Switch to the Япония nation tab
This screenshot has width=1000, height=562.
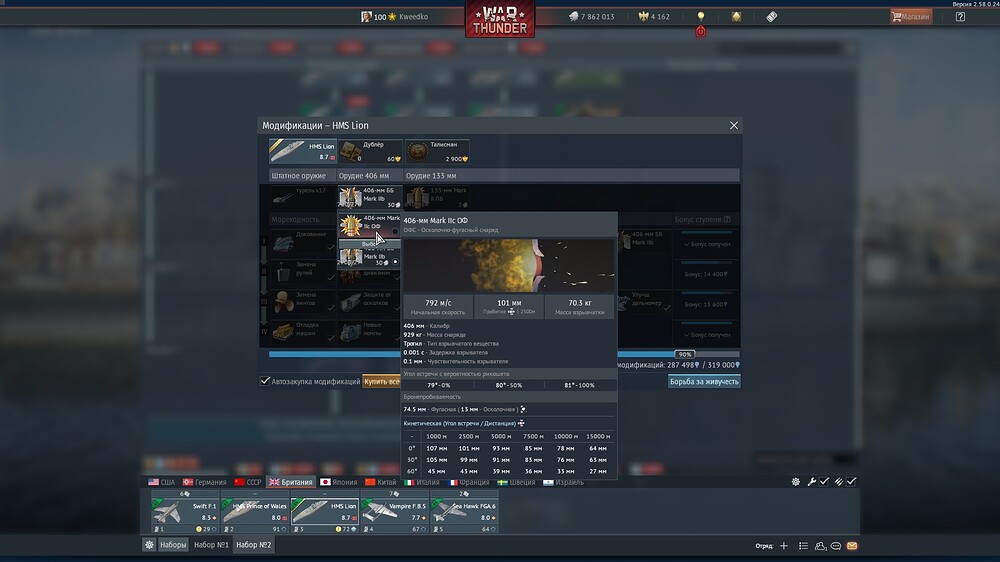pyautogui.click(x=339, y=482)
